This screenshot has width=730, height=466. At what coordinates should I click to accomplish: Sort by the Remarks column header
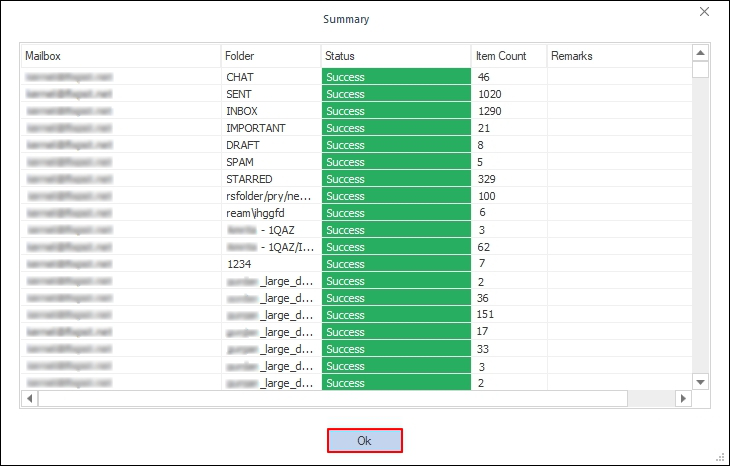[x=620, y=56]
